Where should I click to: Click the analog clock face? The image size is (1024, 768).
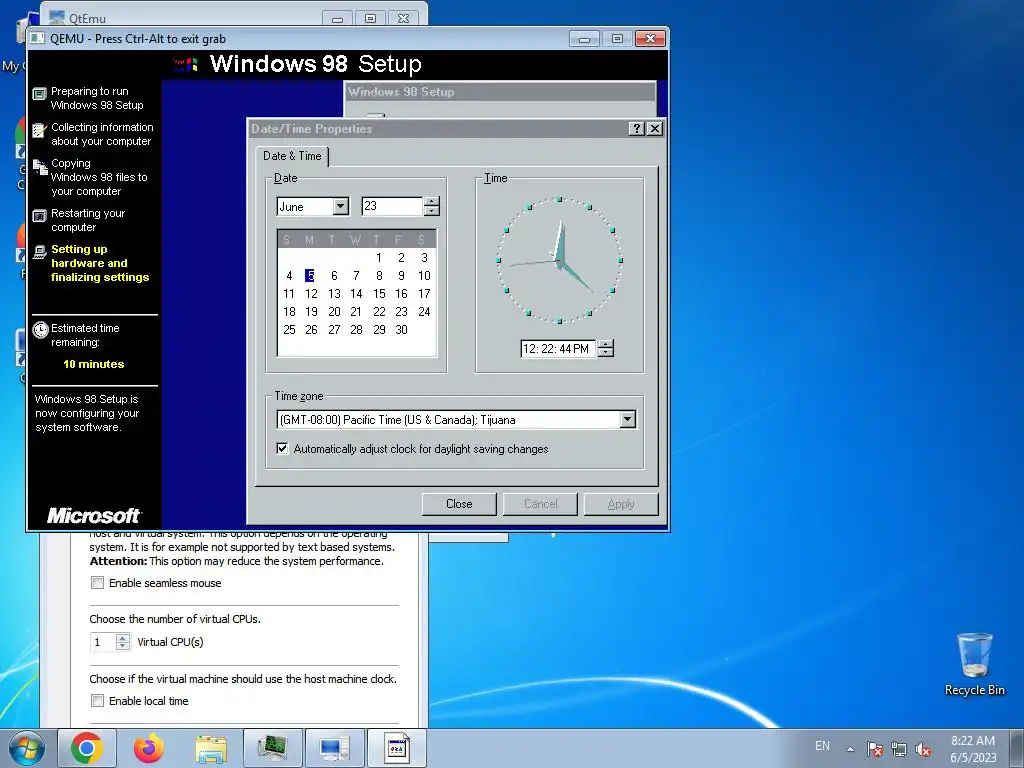[560, 260]
